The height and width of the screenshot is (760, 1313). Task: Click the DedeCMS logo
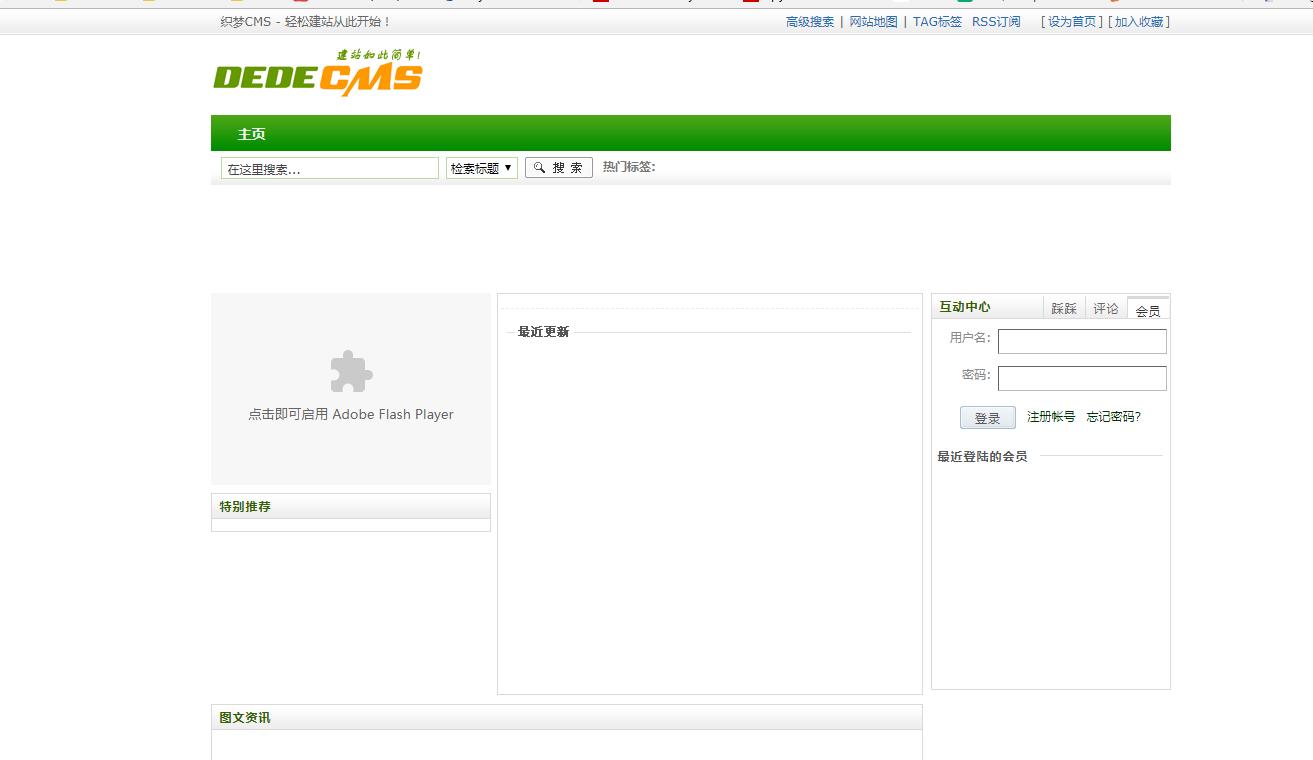(317, 73)
